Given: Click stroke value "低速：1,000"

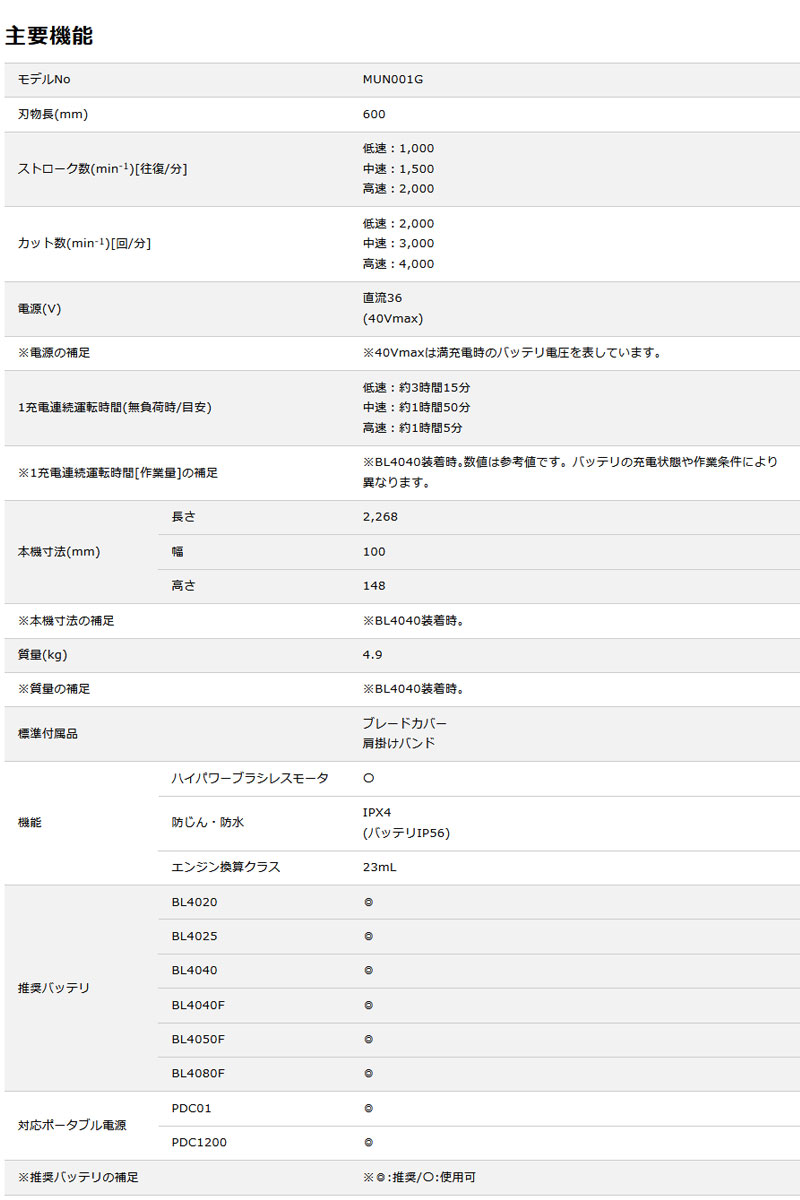Looking at the screenshot, I should tap(399, 148).
